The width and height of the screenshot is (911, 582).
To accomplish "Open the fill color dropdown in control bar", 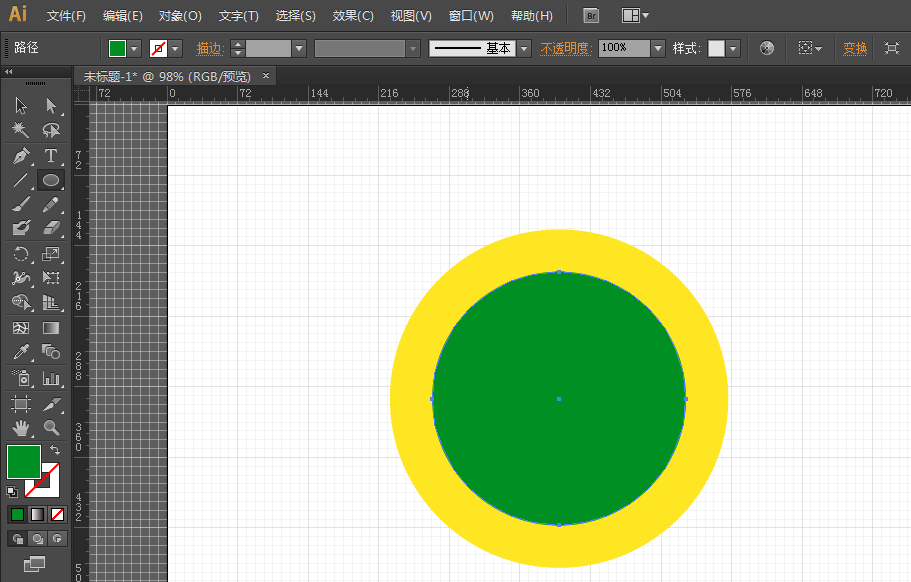I will (135, 48).
